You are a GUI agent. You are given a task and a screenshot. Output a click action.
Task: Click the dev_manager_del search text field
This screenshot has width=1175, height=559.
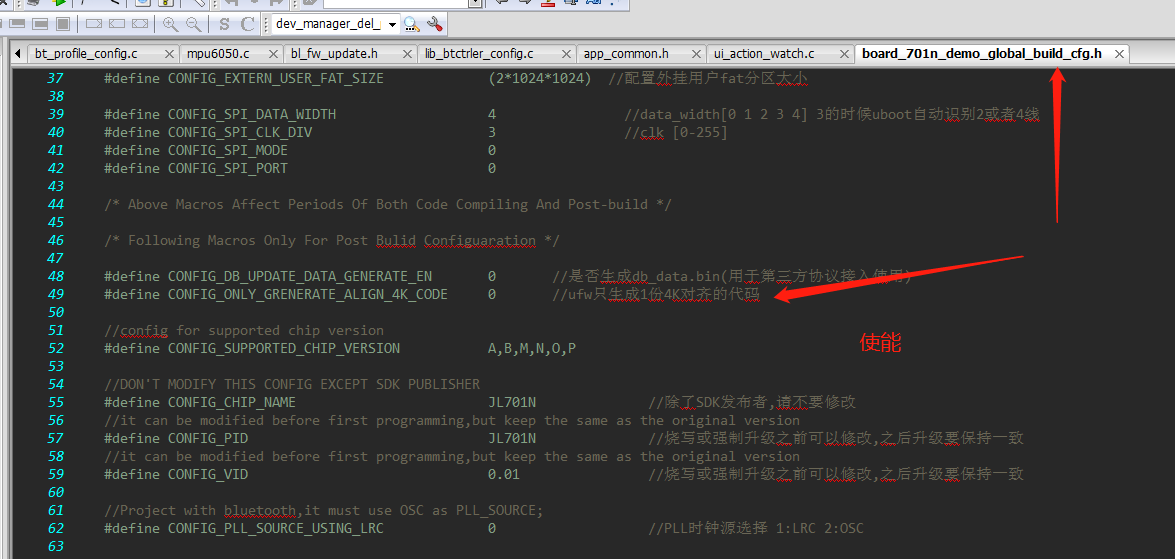(x=328, y=24)
